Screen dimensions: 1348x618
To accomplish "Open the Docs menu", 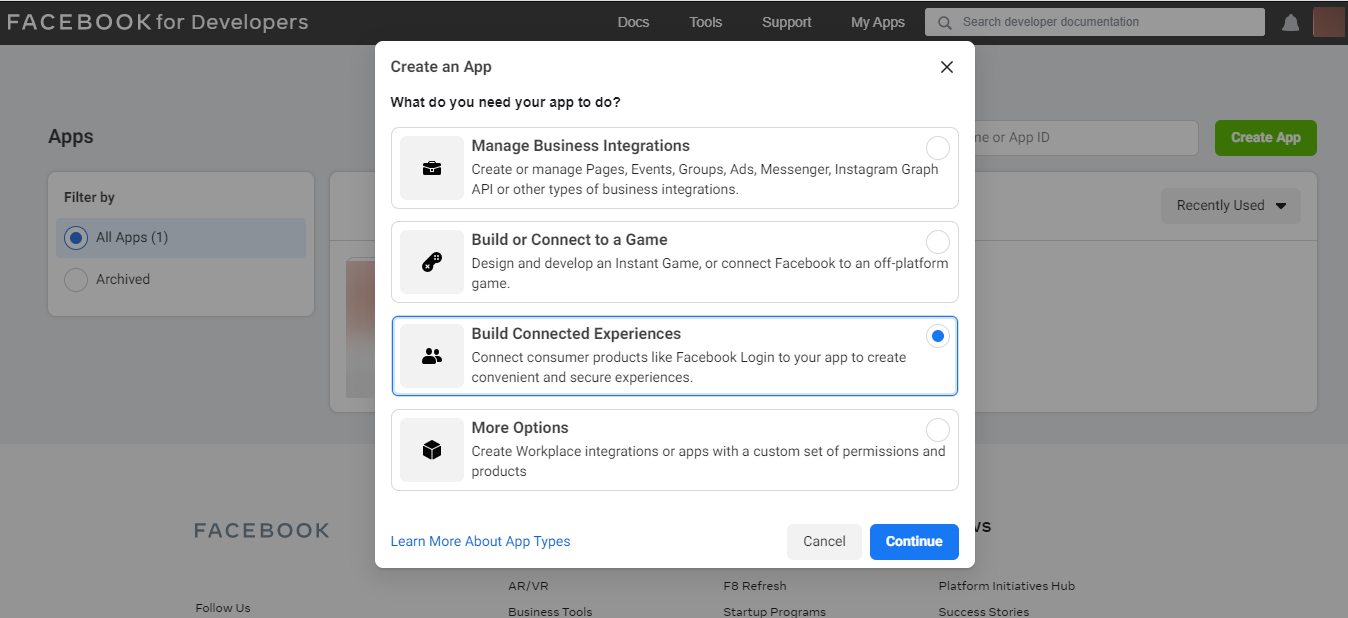I will (x=633, y=22).
